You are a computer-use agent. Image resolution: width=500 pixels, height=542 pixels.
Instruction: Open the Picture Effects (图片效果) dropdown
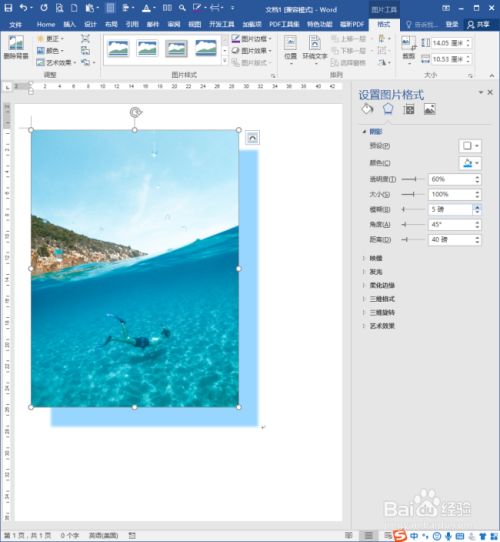[251, 51]
